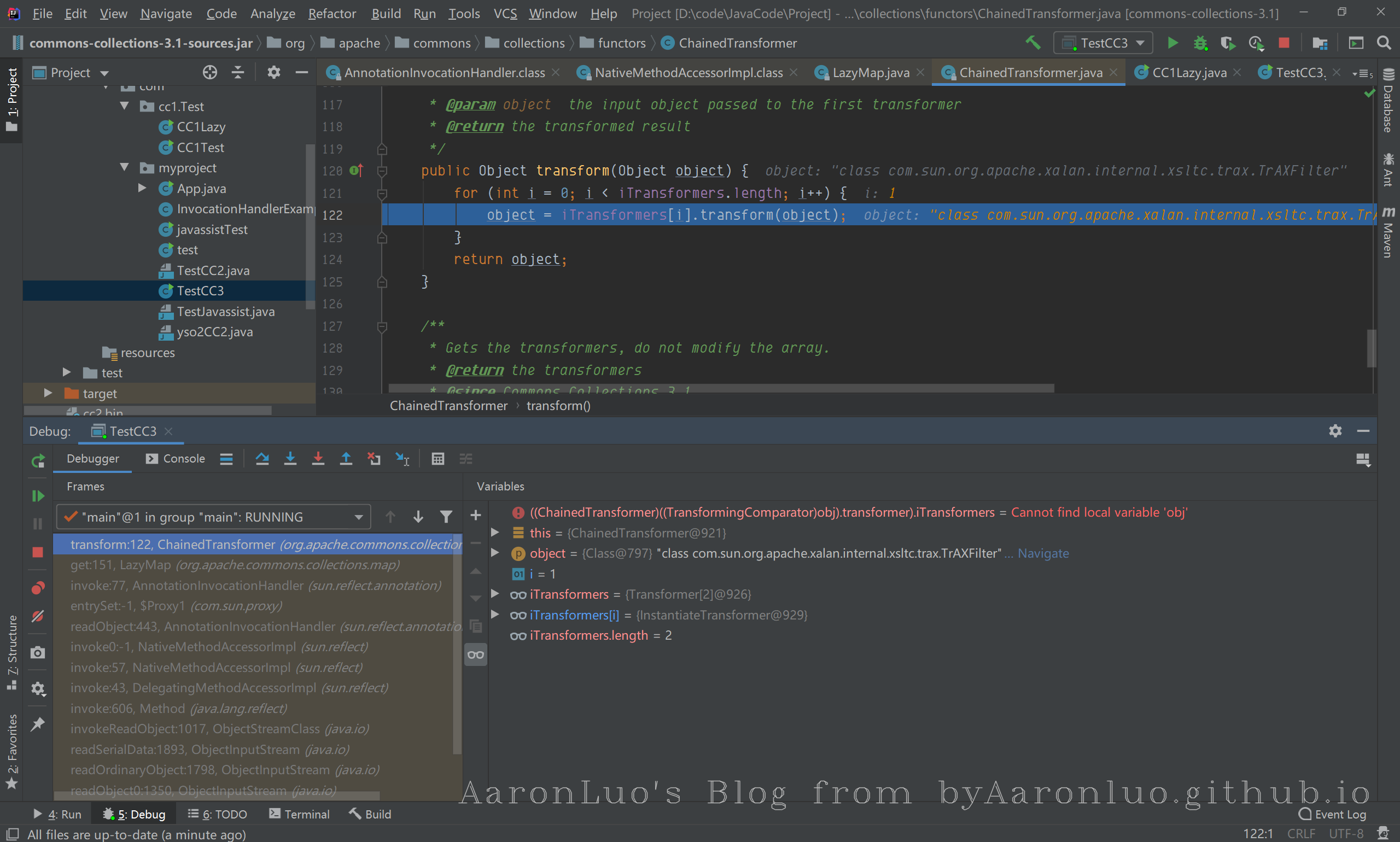Toggle the frames filter funnel icon
The height and width of the screenshot is (842, 1400).
click(446, 517)
